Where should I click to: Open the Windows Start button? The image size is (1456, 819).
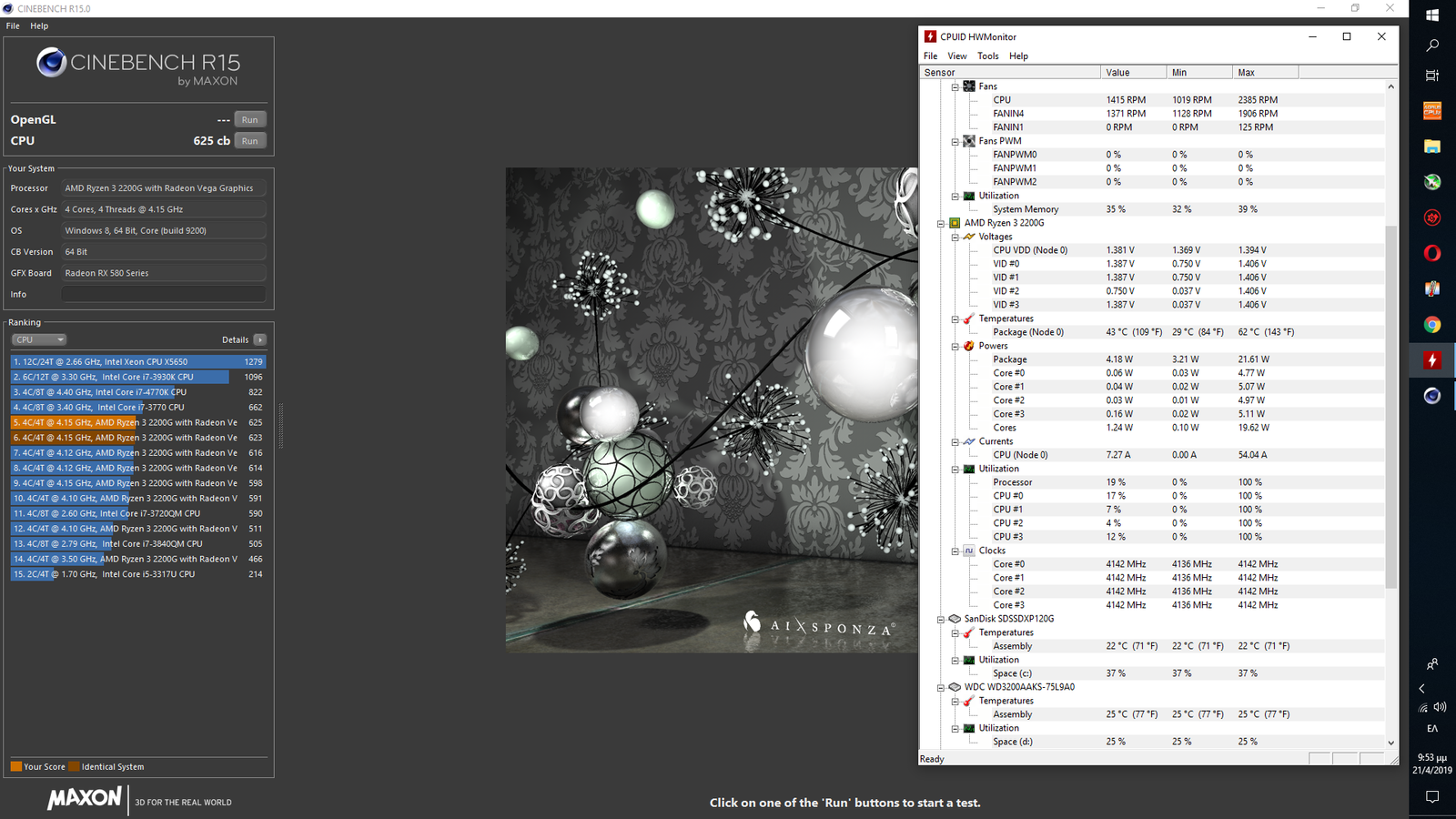coord(1432,15)
